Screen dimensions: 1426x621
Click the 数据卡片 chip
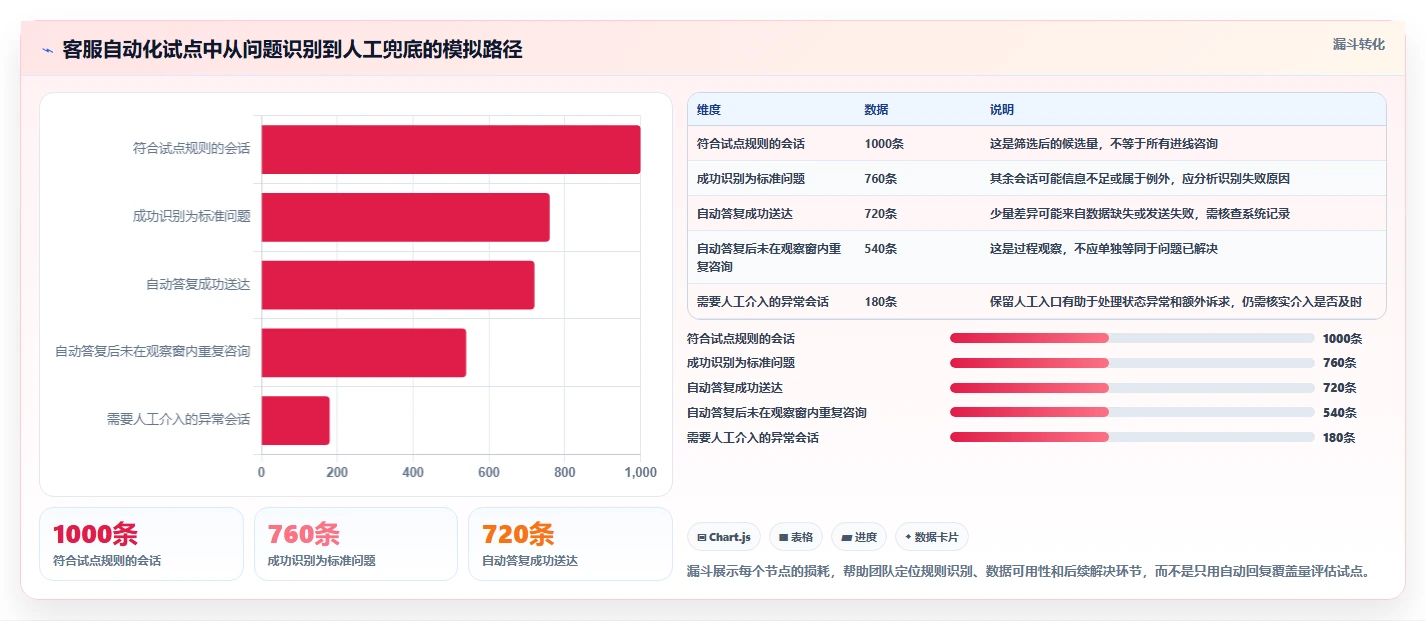pos(931,537)
